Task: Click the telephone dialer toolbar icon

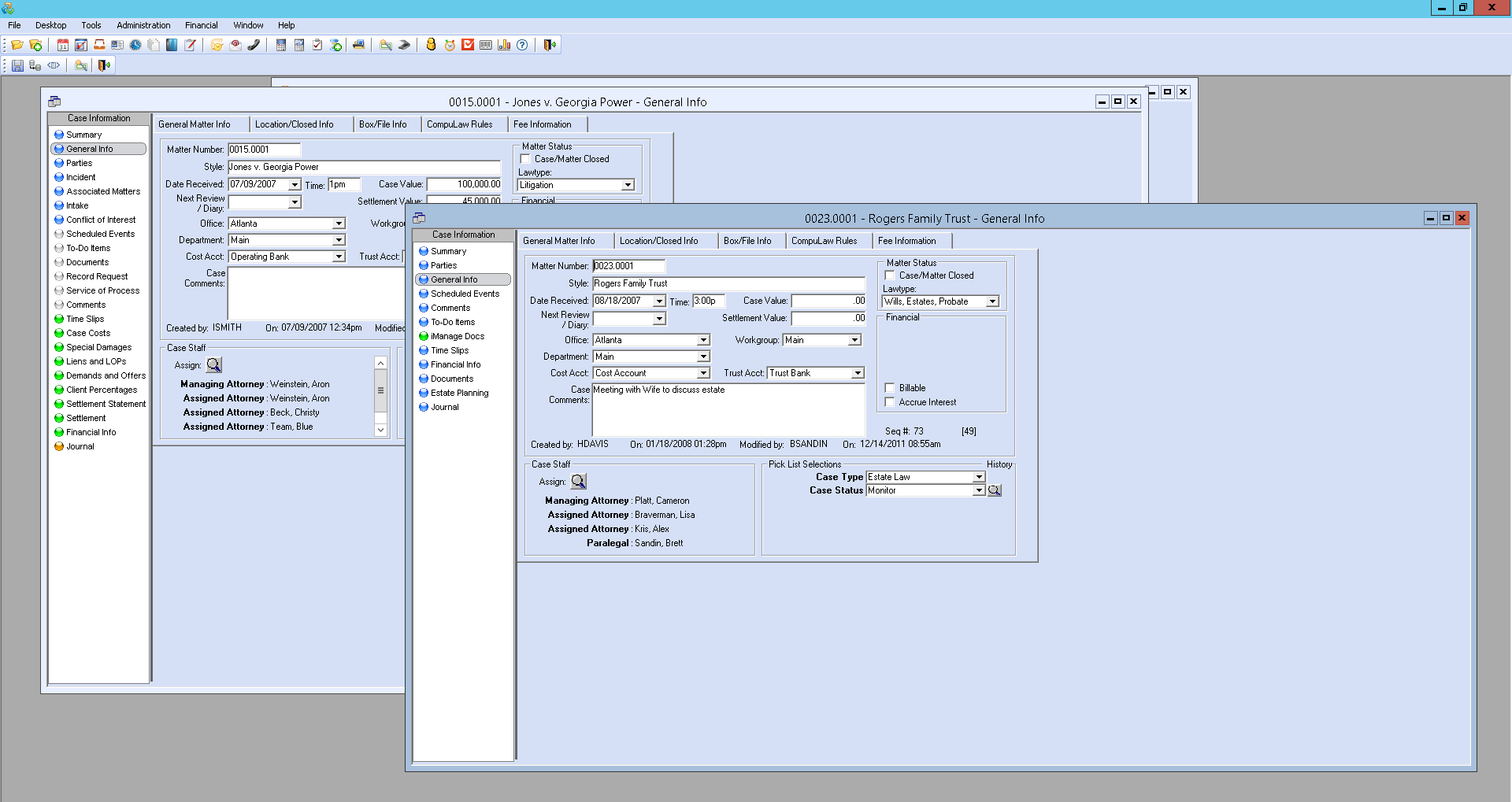Action: pyautogui.click(x=254, y=45)
